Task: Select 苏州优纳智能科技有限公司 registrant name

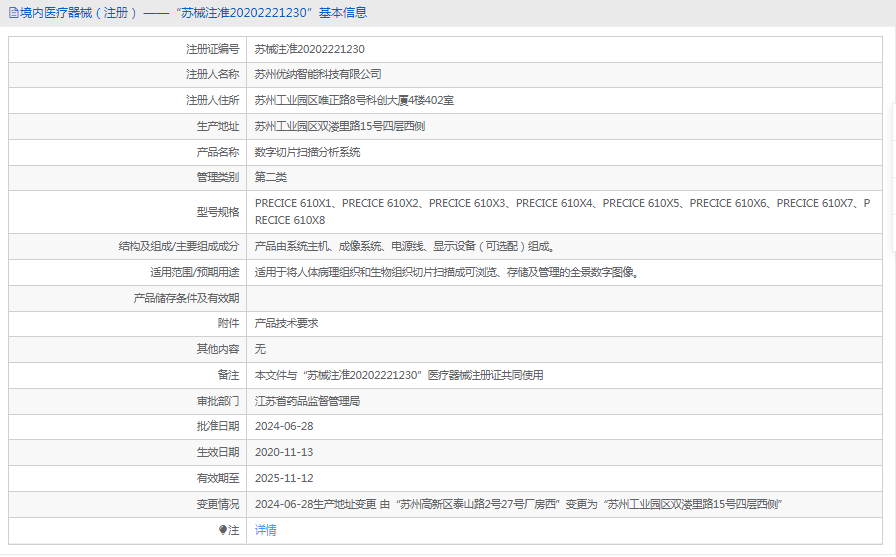Action: coord(318,74)
